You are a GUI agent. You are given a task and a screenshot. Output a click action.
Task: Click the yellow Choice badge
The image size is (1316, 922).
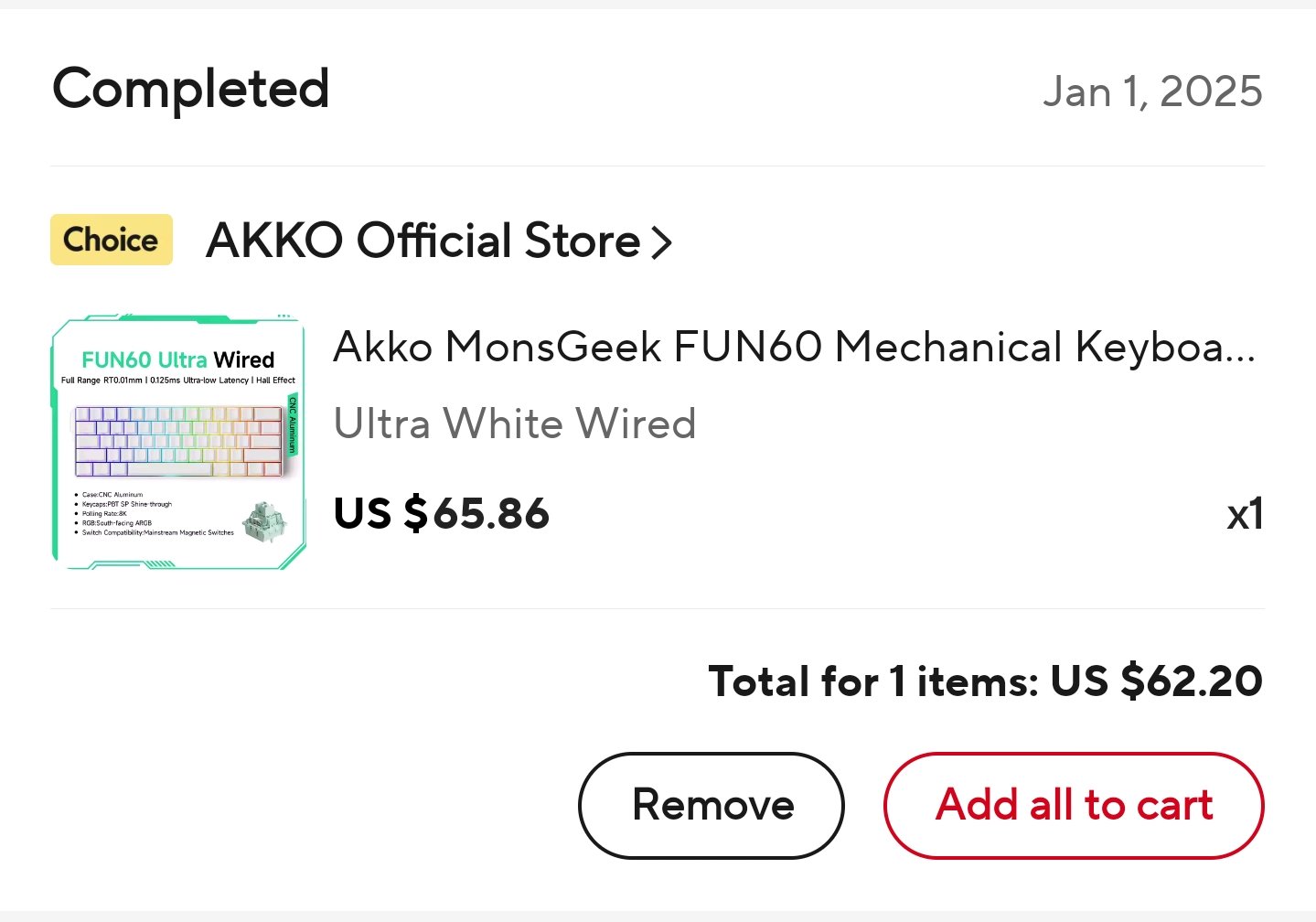click(x=111, y=240)
